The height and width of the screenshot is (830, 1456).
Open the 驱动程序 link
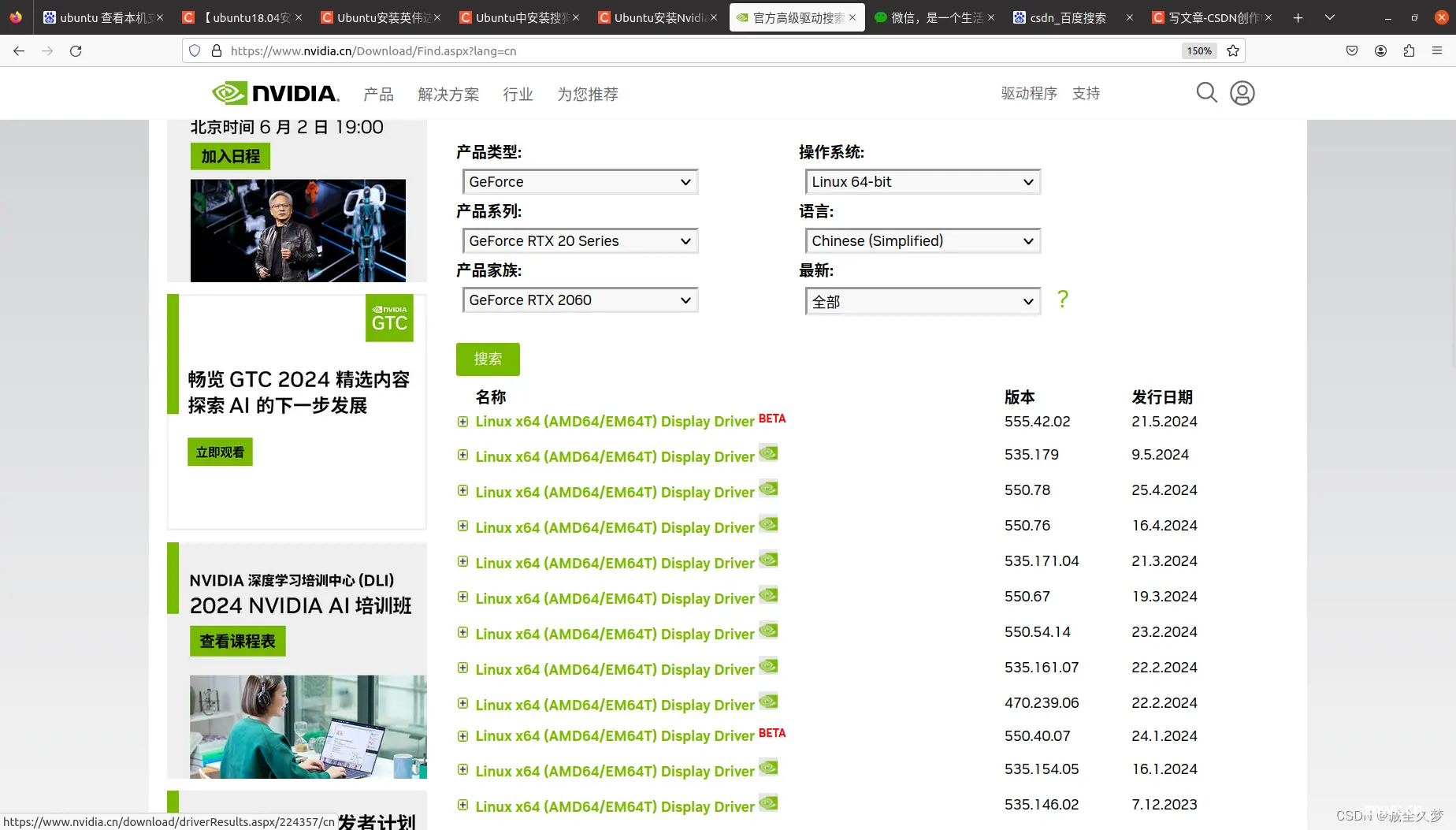click(1029, 93)
